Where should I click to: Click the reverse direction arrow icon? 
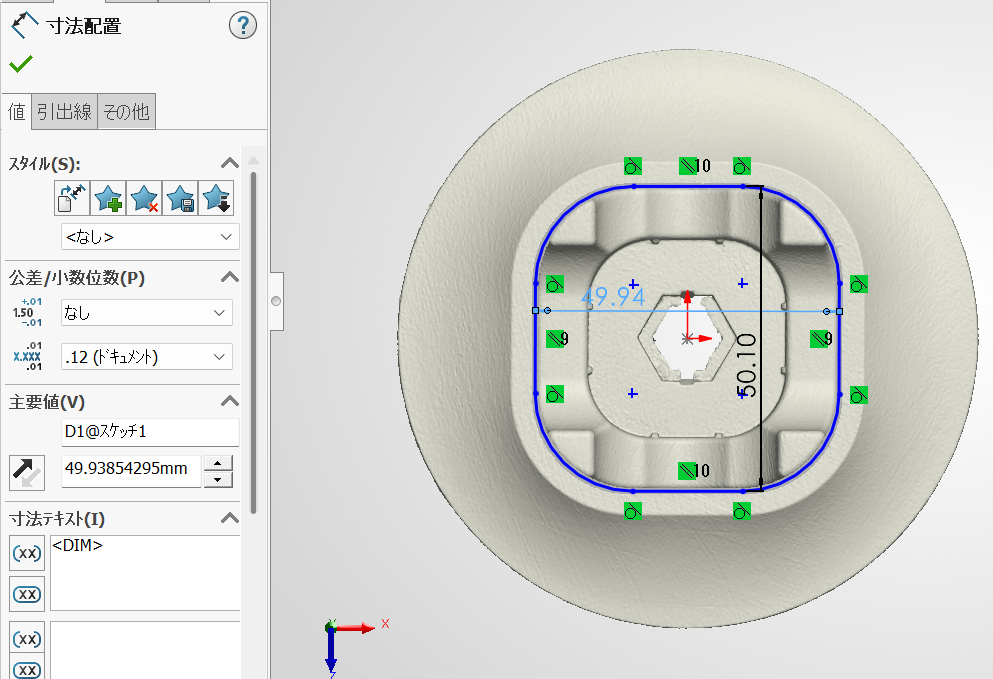tap(26, 471)
